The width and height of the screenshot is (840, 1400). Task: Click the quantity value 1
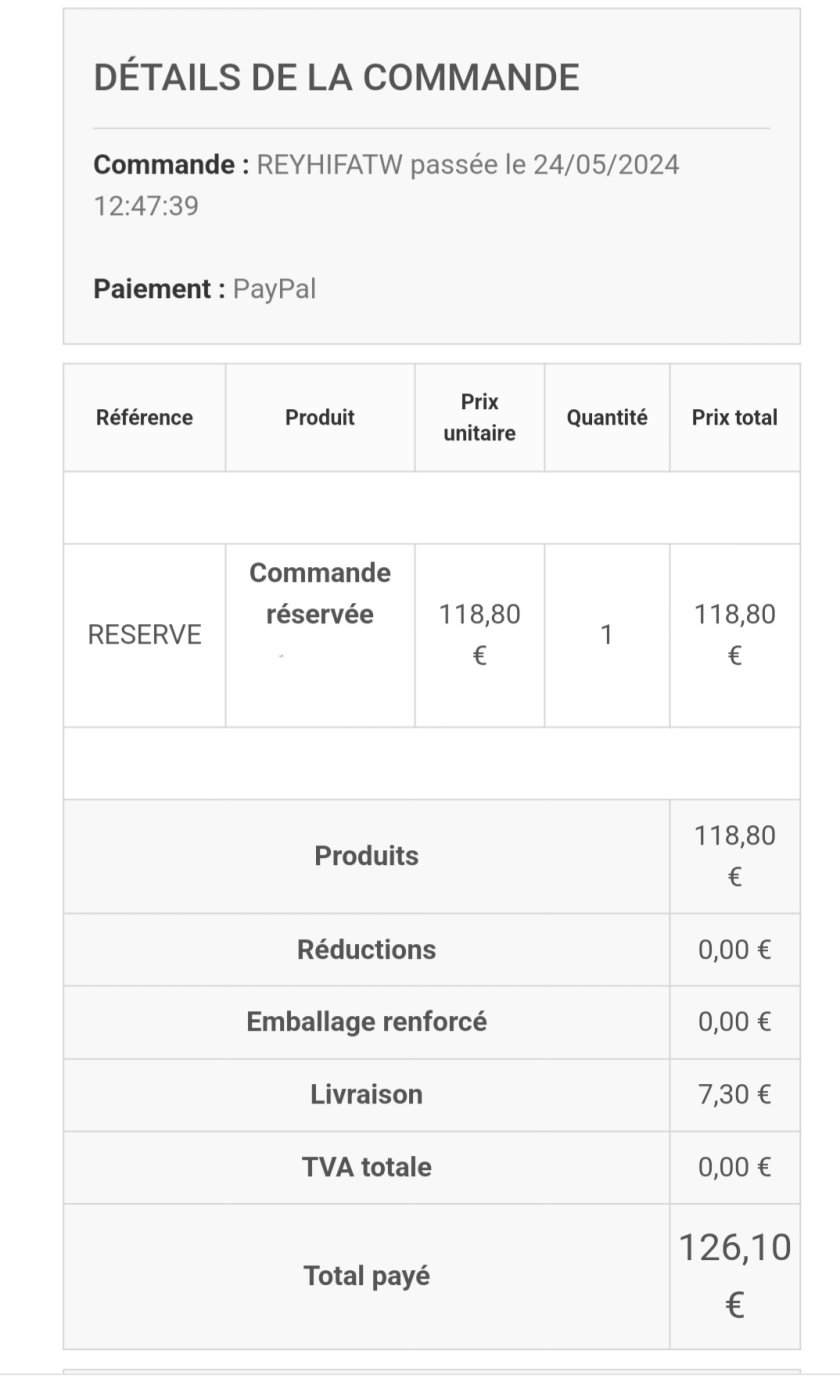607,635
